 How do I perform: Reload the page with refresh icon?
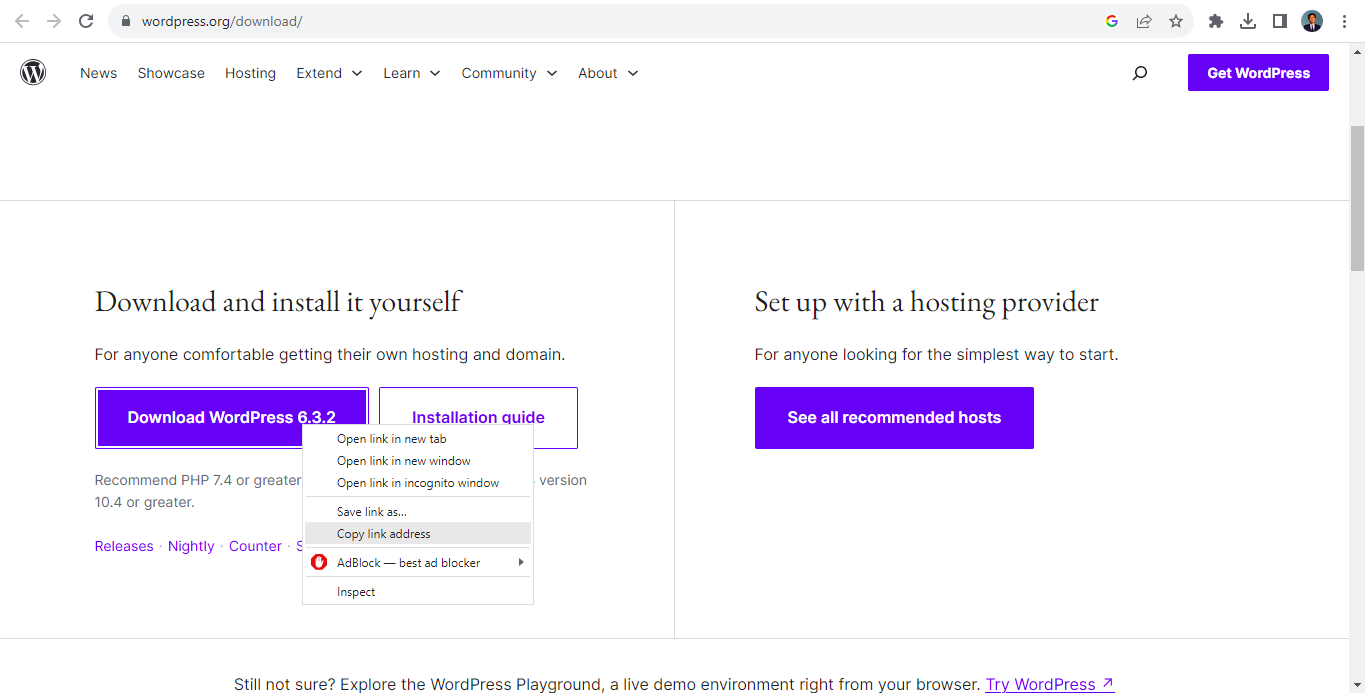pos(86,21)
